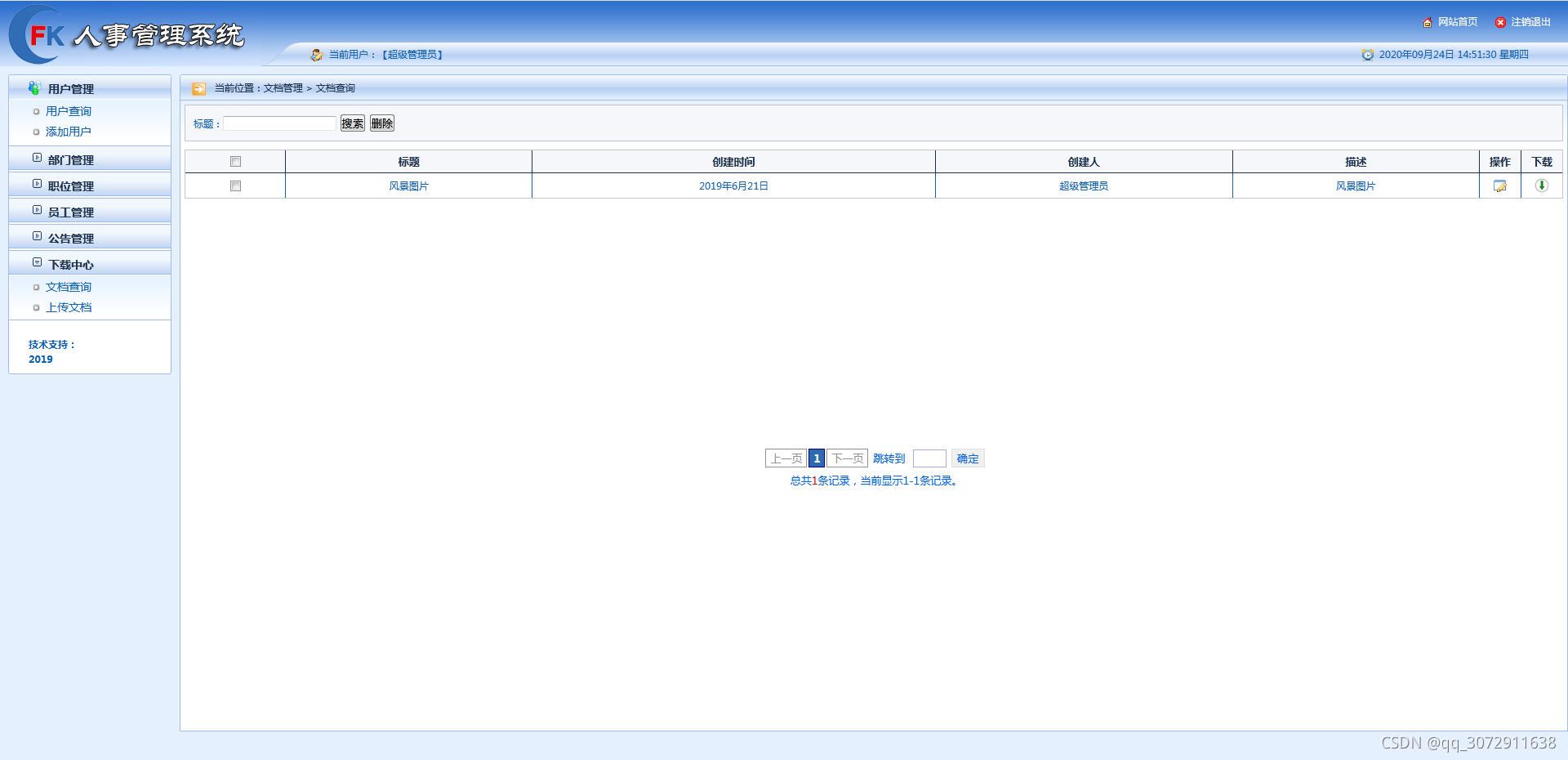
Task: Open 用户查询 in the sidebar
Action: [x=69, y=111]
